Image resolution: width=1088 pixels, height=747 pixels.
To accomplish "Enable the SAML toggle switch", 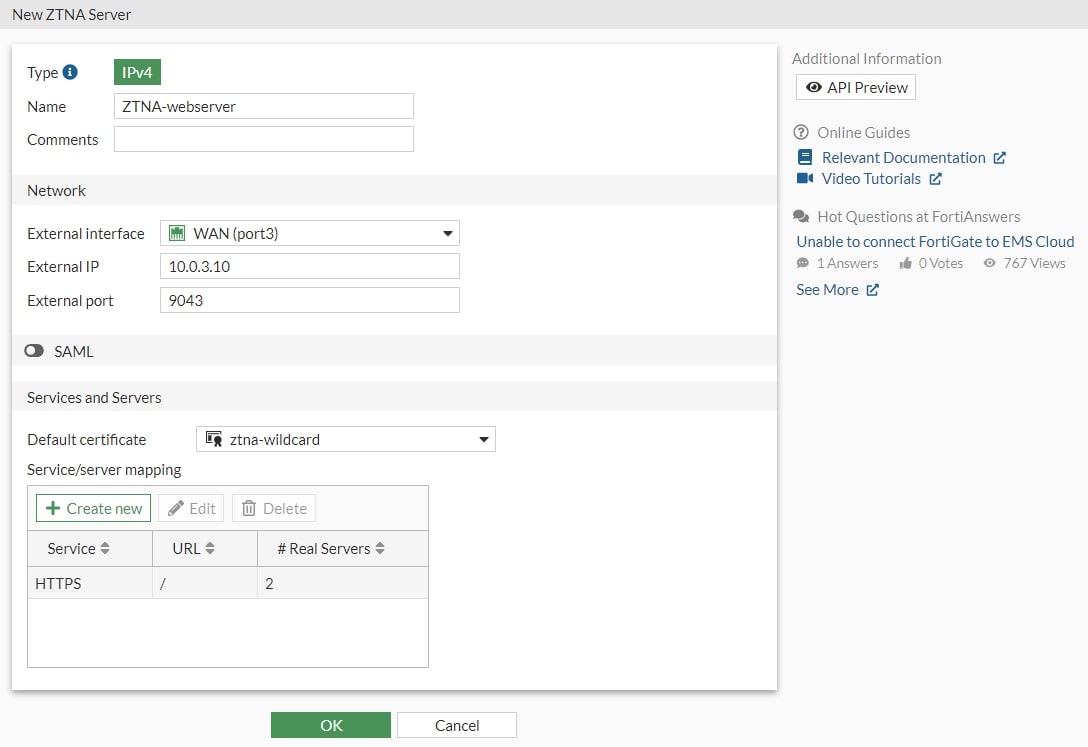I will point(35,351).
